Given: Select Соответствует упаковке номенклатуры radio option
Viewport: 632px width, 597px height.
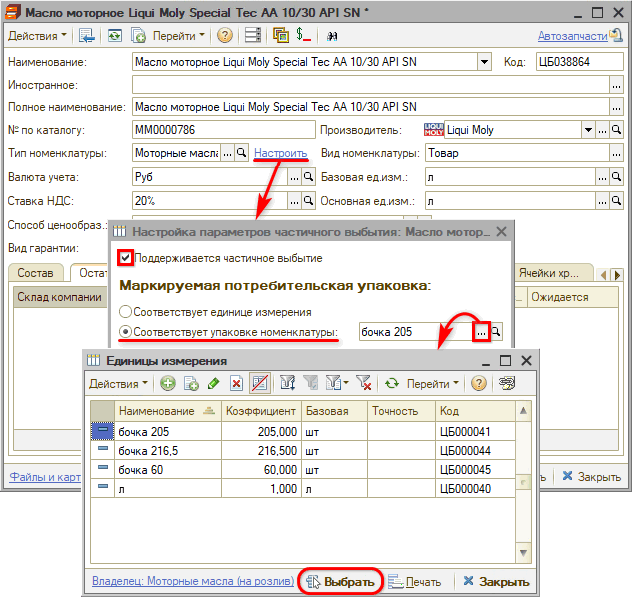Looking at the screenshot, I should pyautogui.click(x=125, y=331).
